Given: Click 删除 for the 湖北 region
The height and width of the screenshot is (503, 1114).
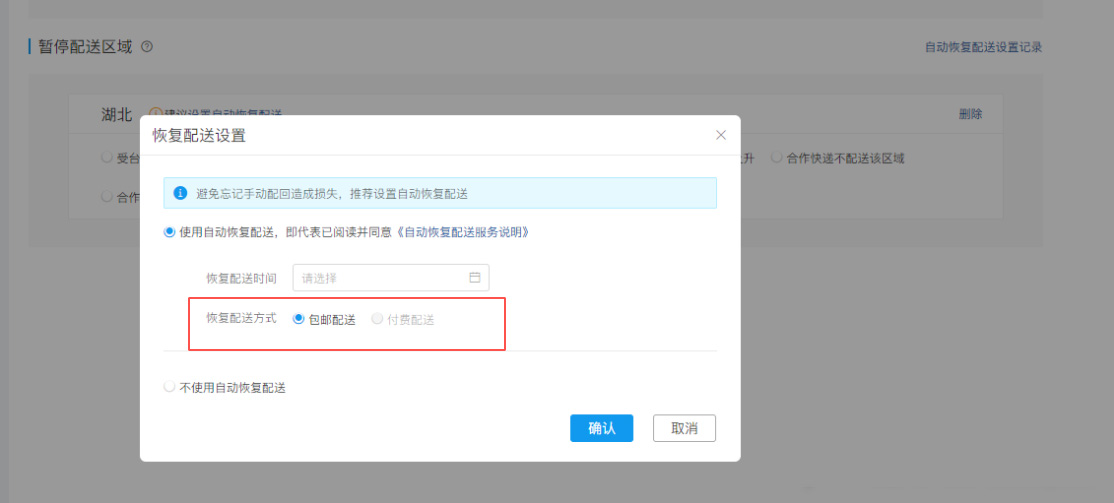Looking at the screenshot, I should pos(970,114).
